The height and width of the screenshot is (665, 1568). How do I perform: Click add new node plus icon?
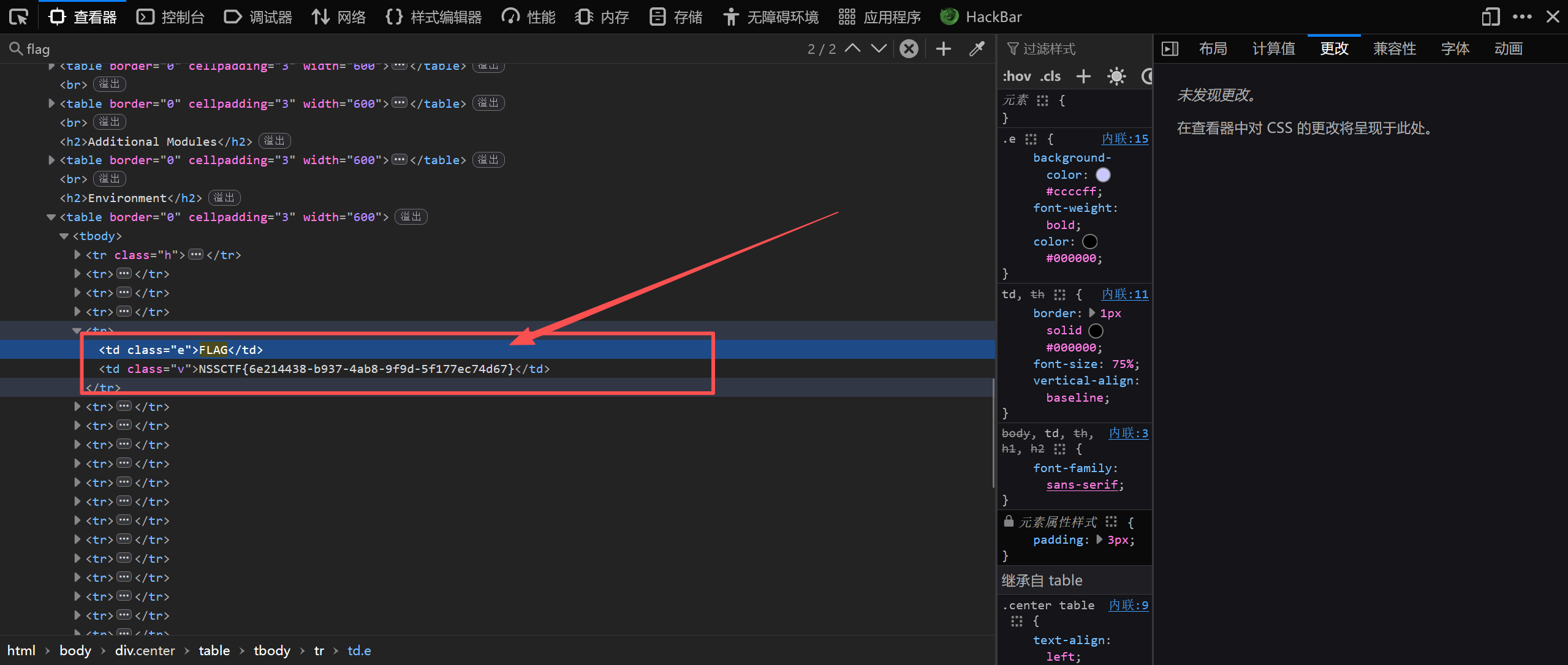944,49
